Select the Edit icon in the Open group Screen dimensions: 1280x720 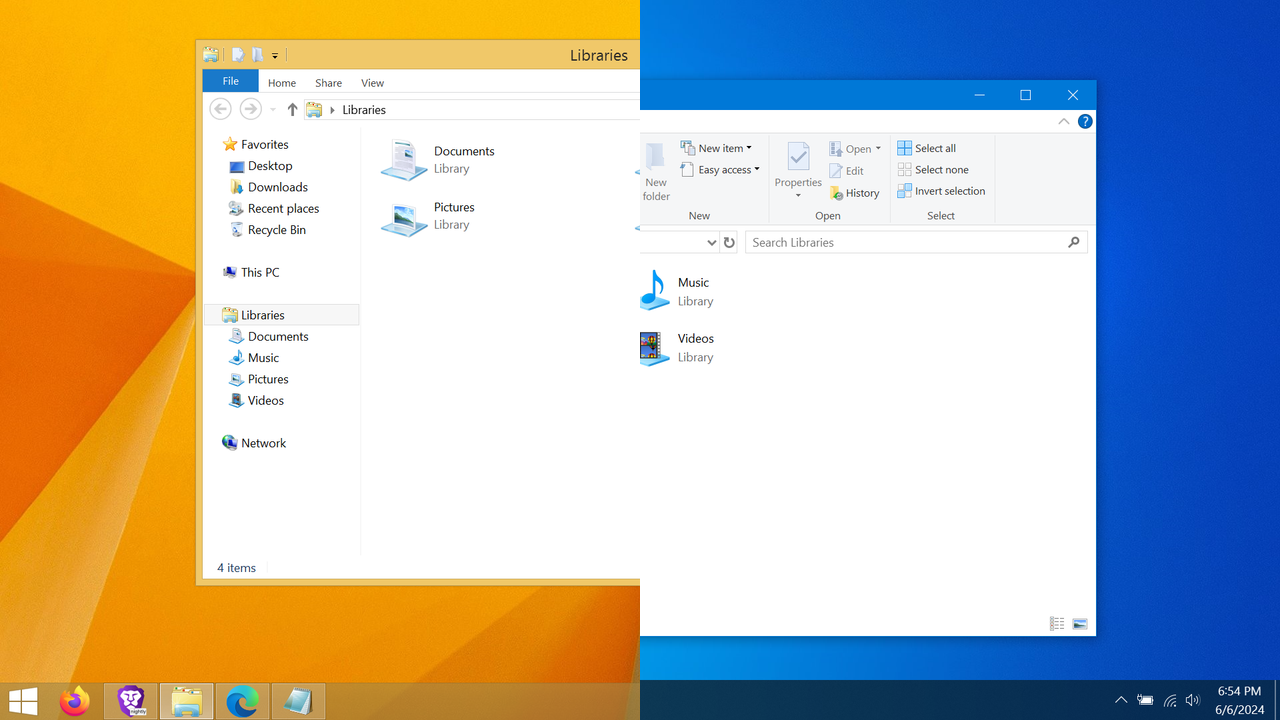click(836, 171)
